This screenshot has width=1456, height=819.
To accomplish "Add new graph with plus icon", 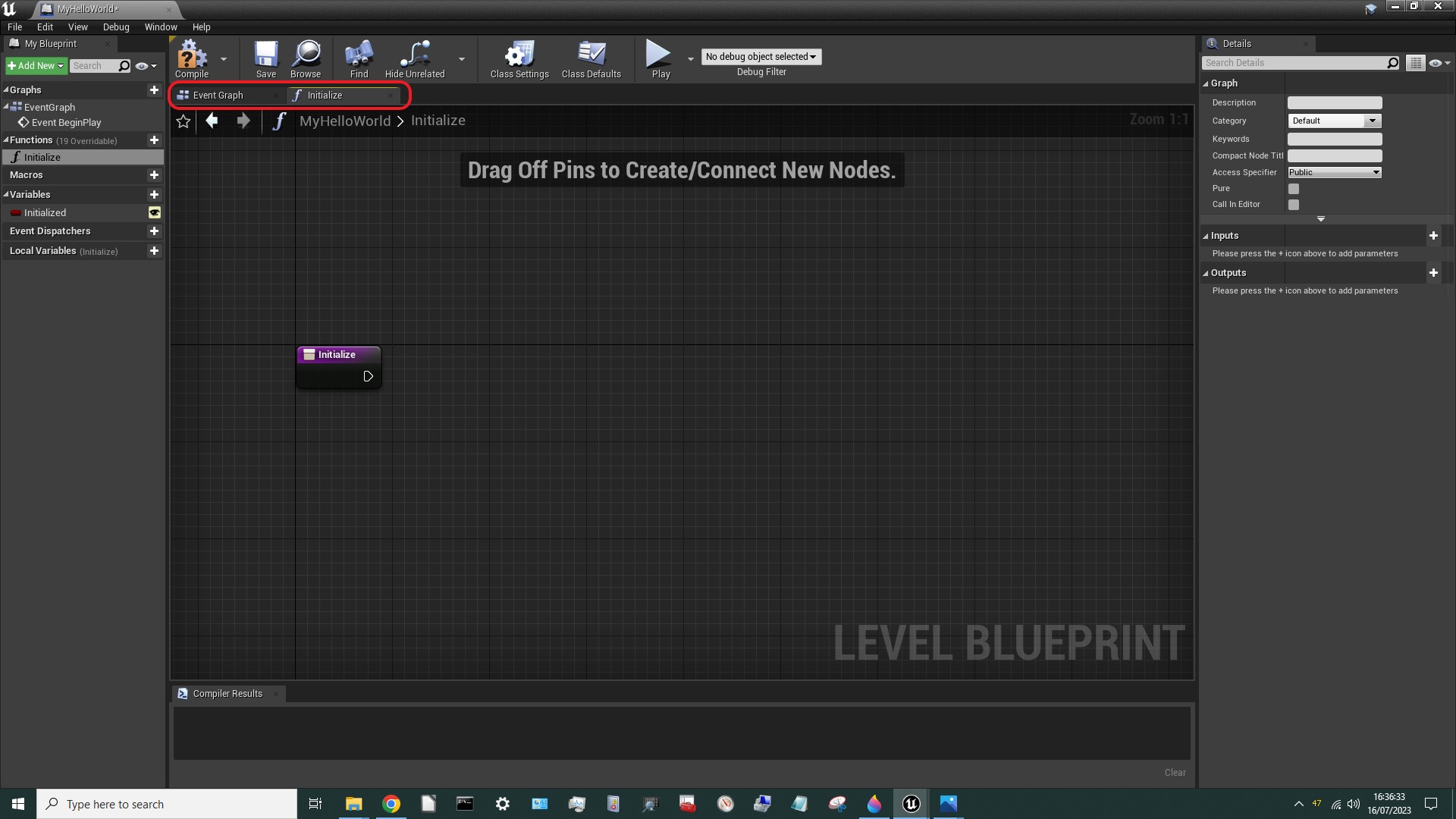I will pyautogui.click(x=154, y=89).
